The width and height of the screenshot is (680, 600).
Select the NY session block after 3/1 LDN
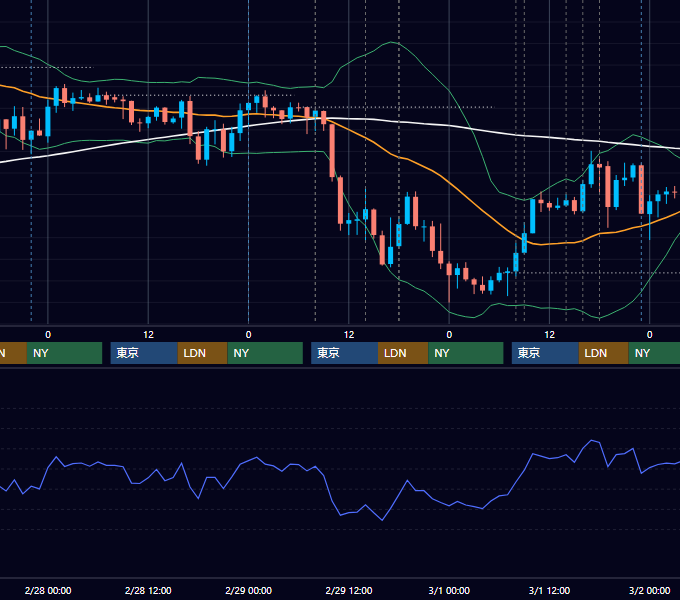point(654,353)
